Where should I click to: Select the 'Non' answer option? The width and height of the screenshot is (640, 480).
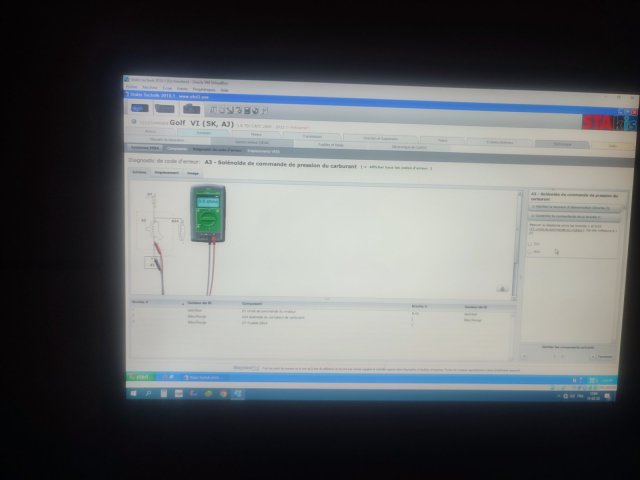tap(530, 251)
